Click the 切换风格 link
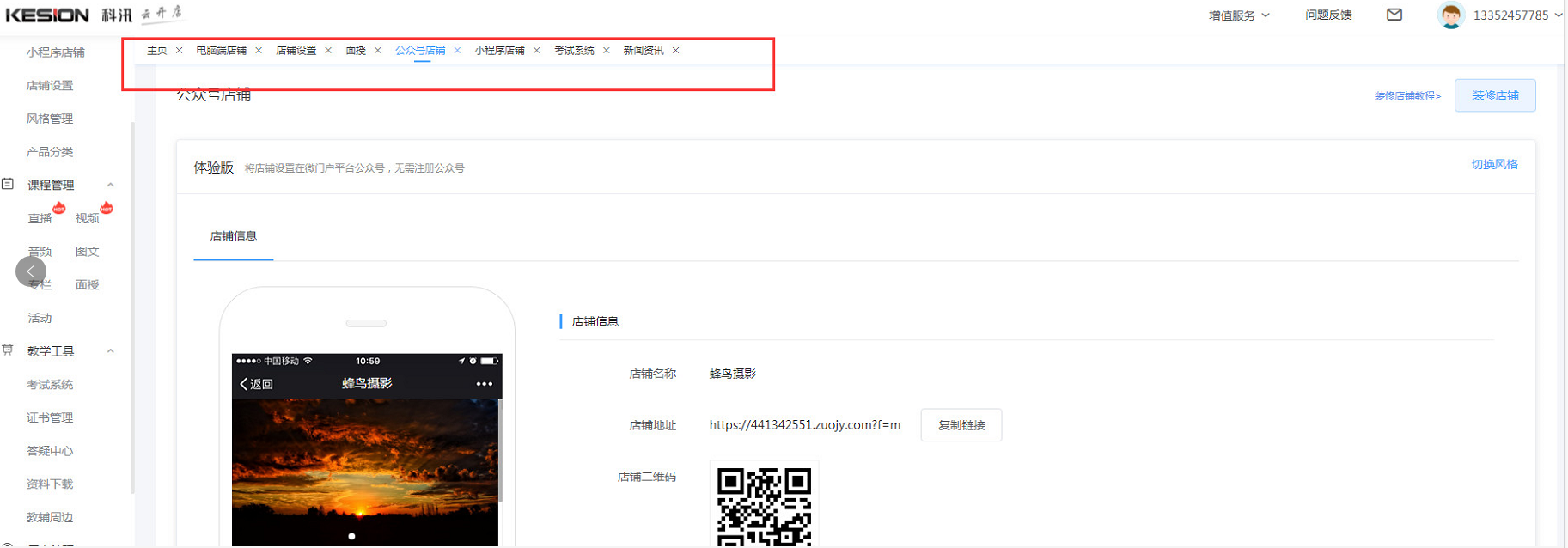The width and height of the screenshot is (1568, 548). coord(1494,164)
